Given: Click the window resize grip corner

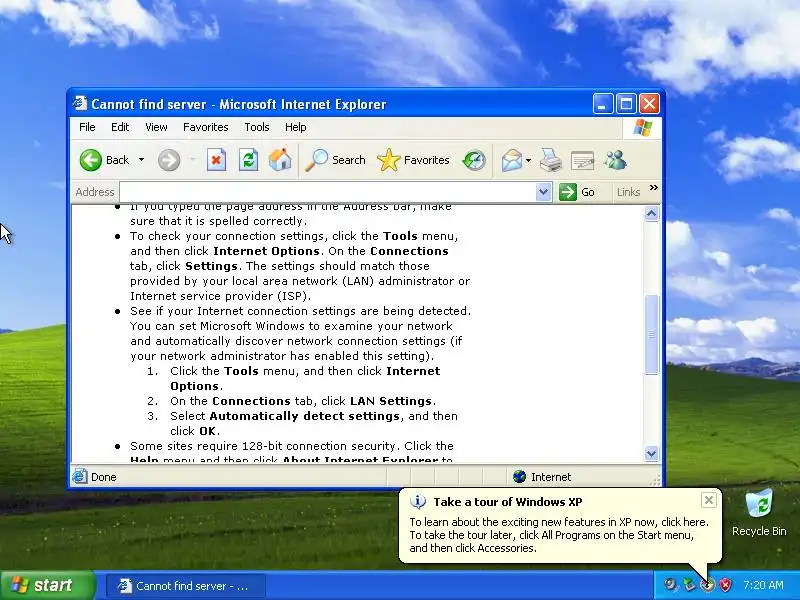Looking at the screenshot, I should [656, 480].
